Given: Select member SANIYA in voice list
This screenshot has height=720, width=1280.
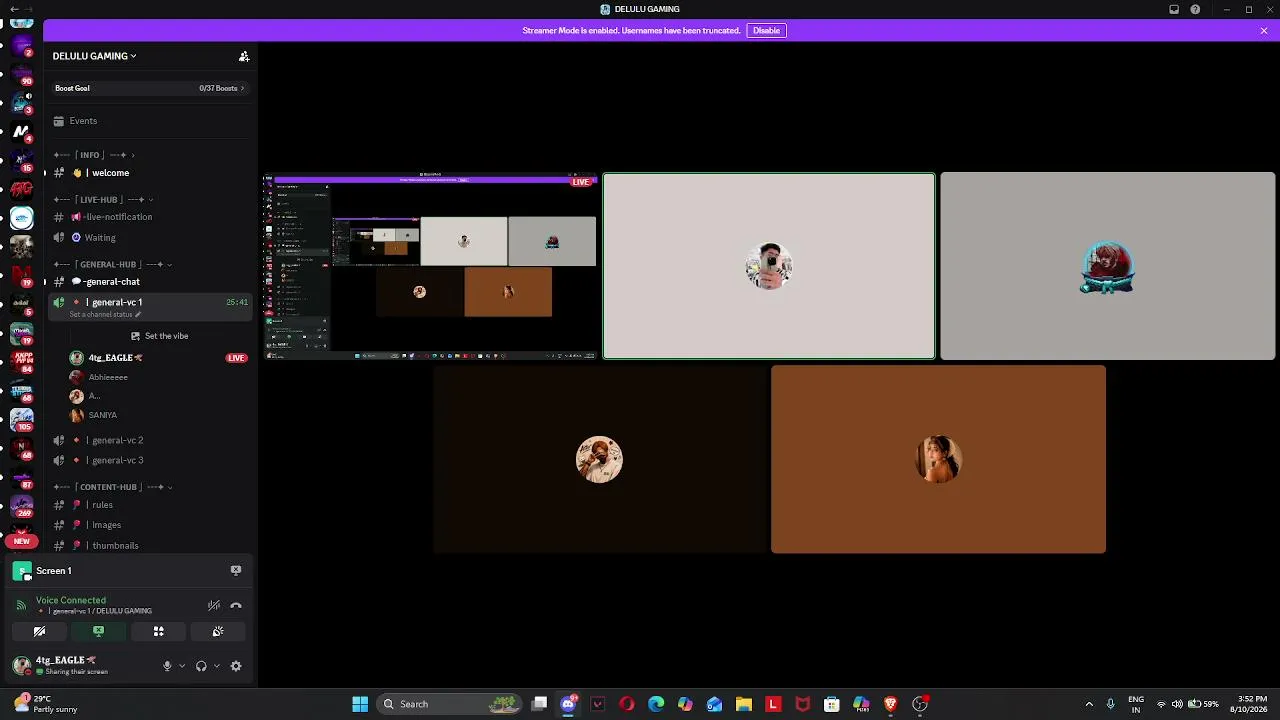Looking at the screenshot, I should (93, 415).
